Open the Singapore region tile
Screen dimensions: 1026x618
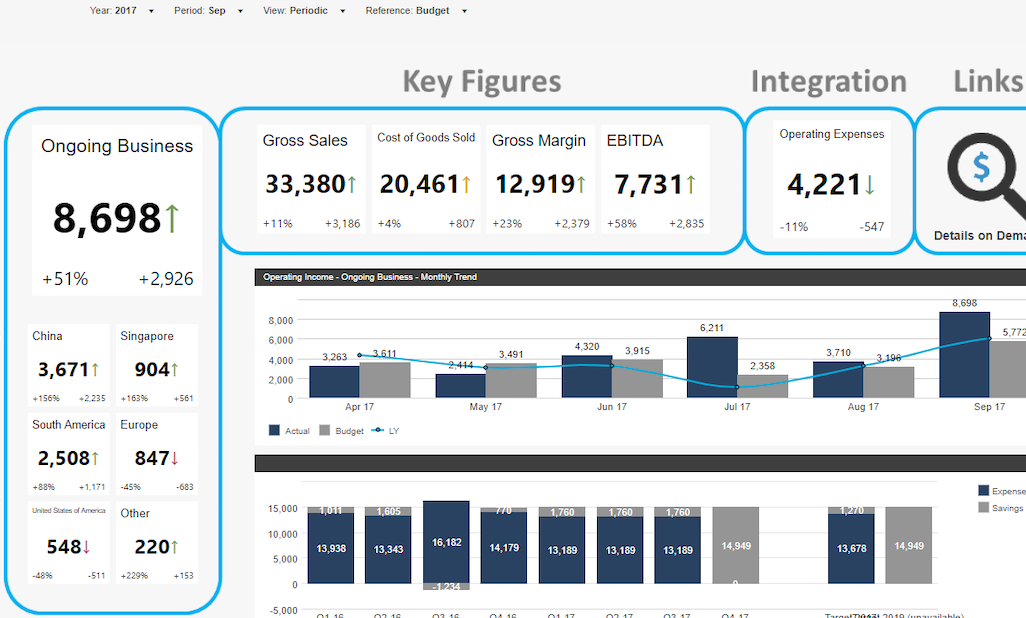pyautogui.click(x=157, y=365)
